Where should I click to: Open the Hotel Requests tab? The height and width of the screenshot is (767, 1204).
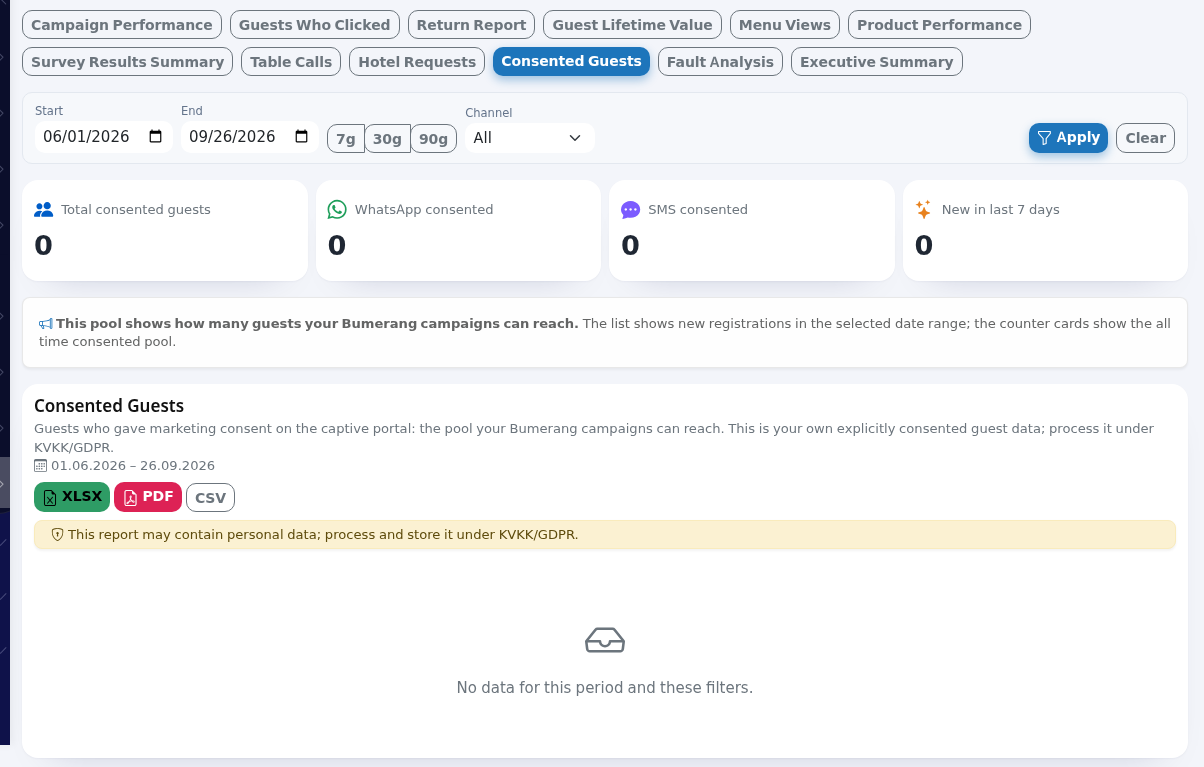[x=417, y=62]
